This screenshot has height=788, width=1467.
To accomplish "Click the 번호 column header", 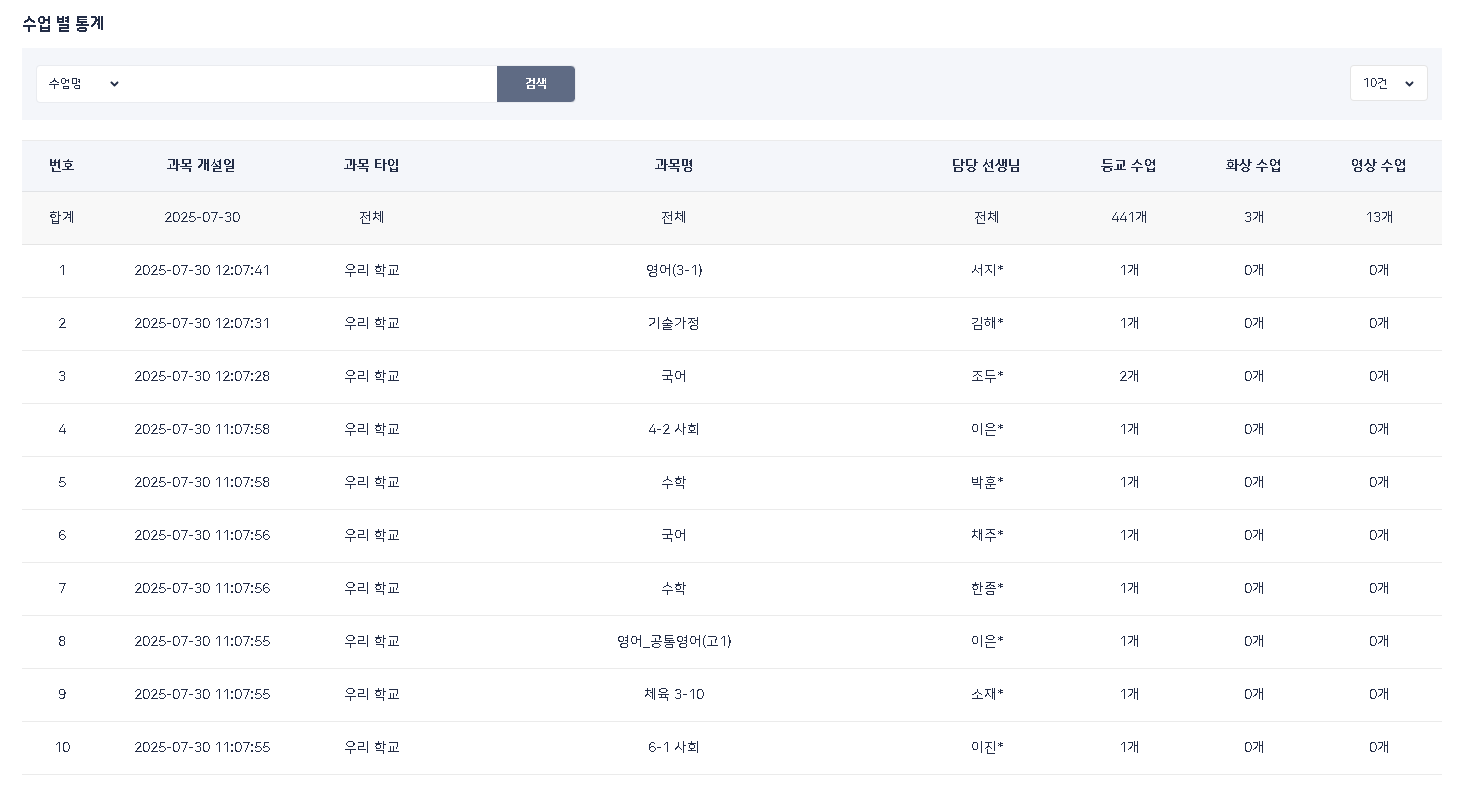I will click(x=62, y=166).
